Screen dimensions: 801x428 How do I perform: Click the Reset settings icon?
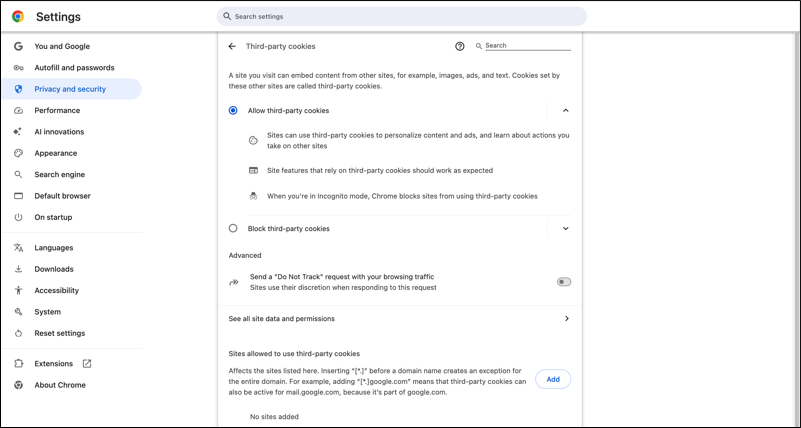pyautogui.click(x=18, y=333)
